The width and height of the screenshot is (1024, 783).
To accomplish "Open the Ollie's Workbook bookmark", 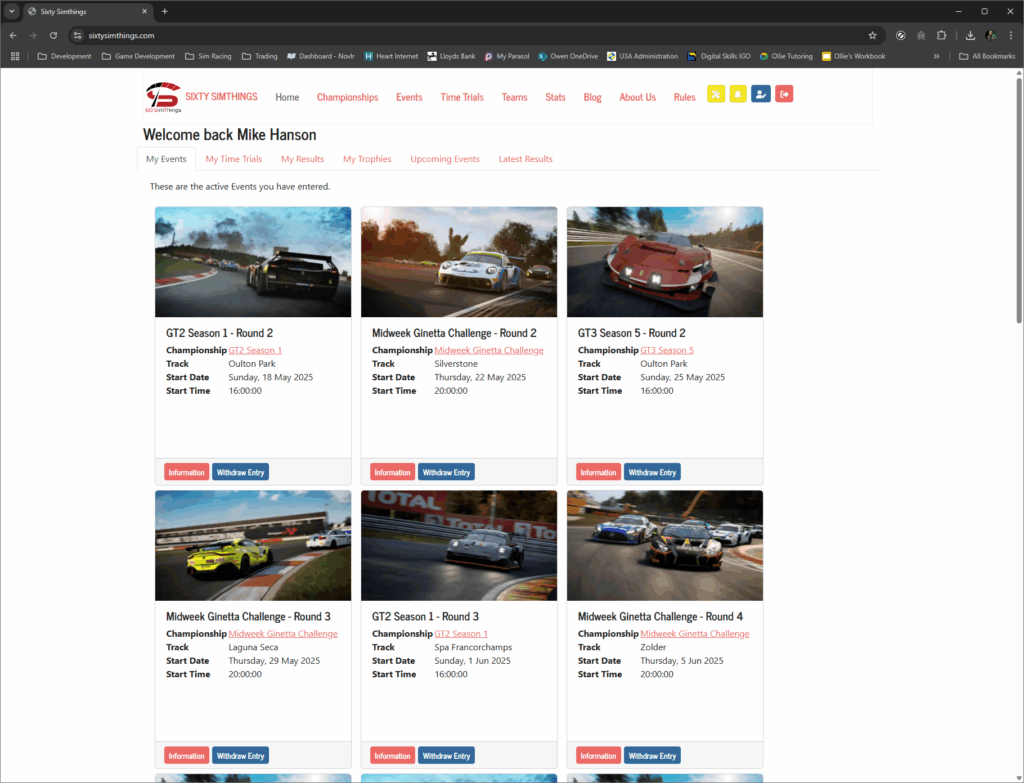I will coord(854,56).
